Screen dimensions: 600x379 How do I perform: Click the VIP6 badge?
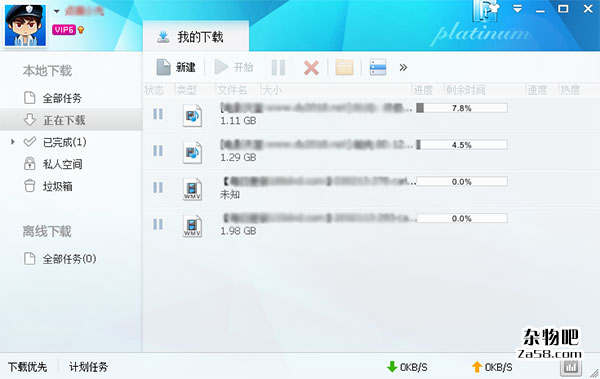point(64,29)
